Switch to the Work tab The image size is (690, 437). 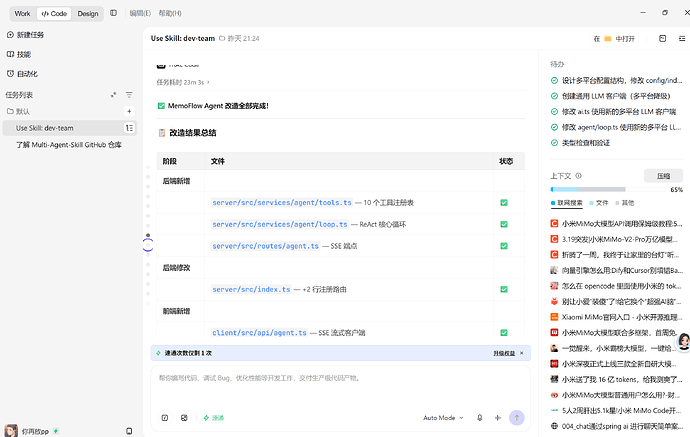pyautogui.click(x=22, y=14)
